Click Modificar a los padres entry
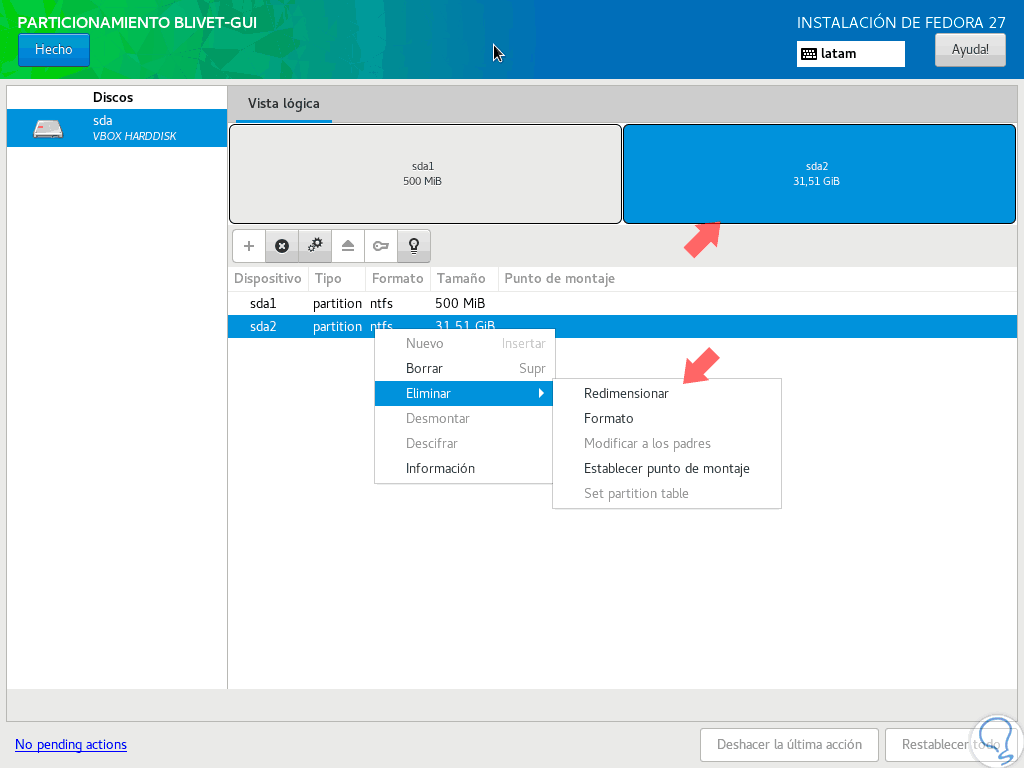This screenshot has height=768, width=1024. [667, 443]
